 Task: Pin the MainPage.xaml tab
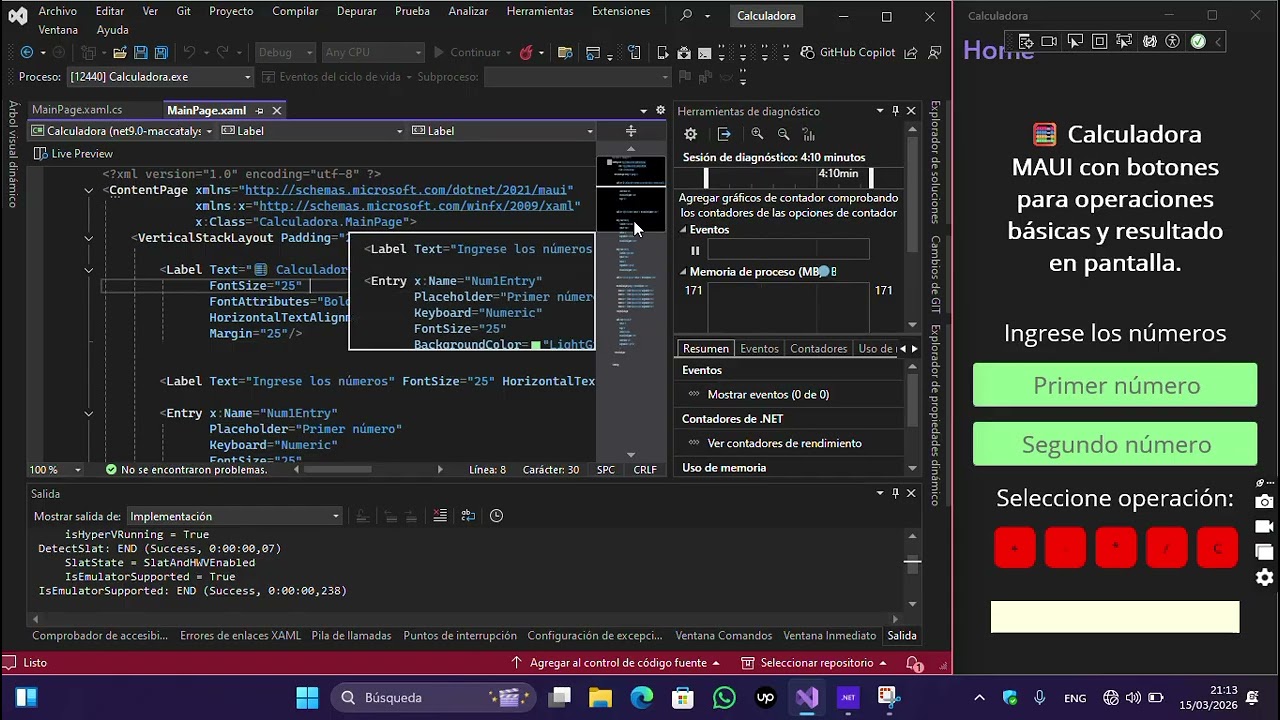click(x=259, y=110)
